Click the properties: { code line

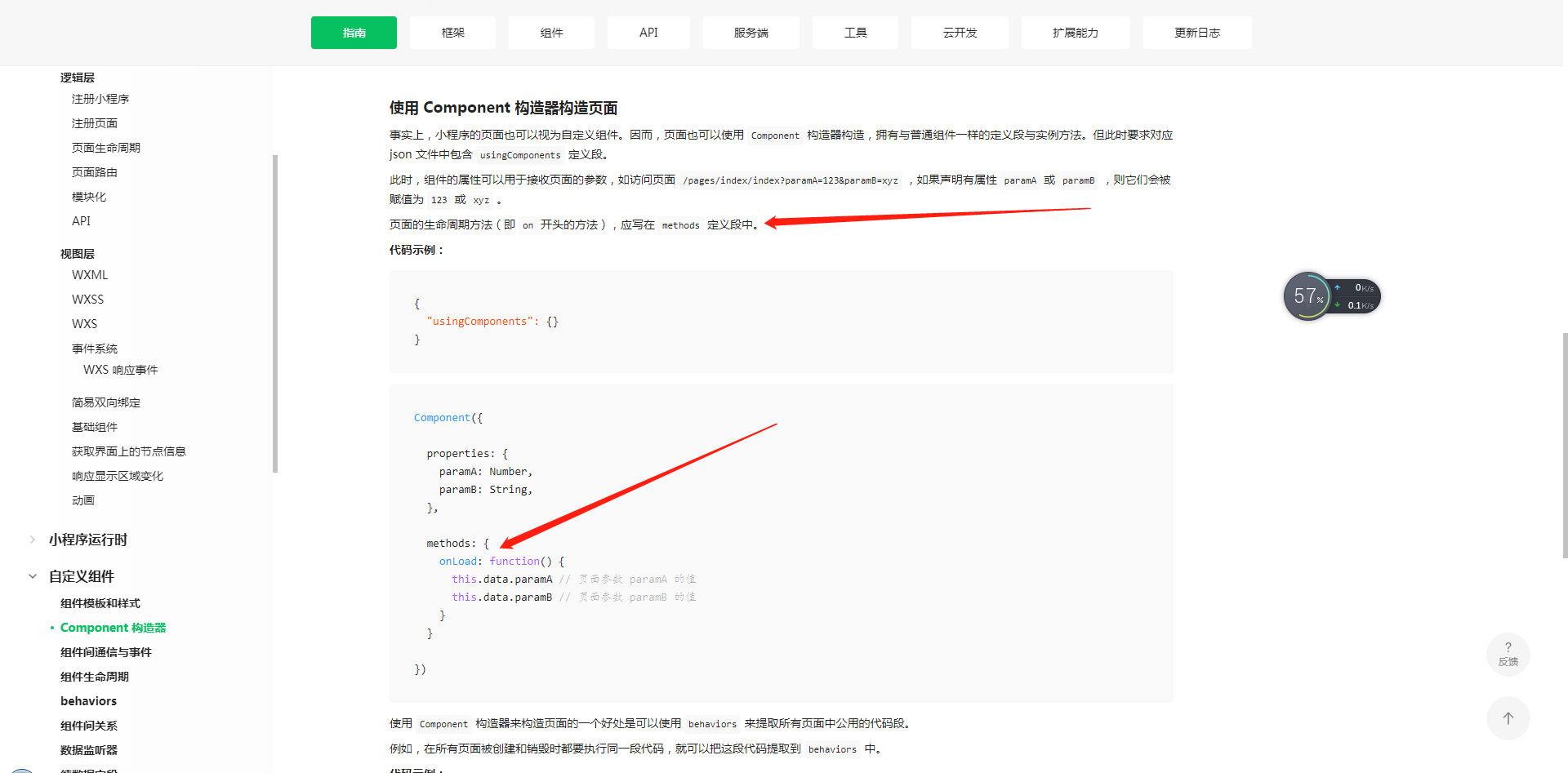pos(467,454)
